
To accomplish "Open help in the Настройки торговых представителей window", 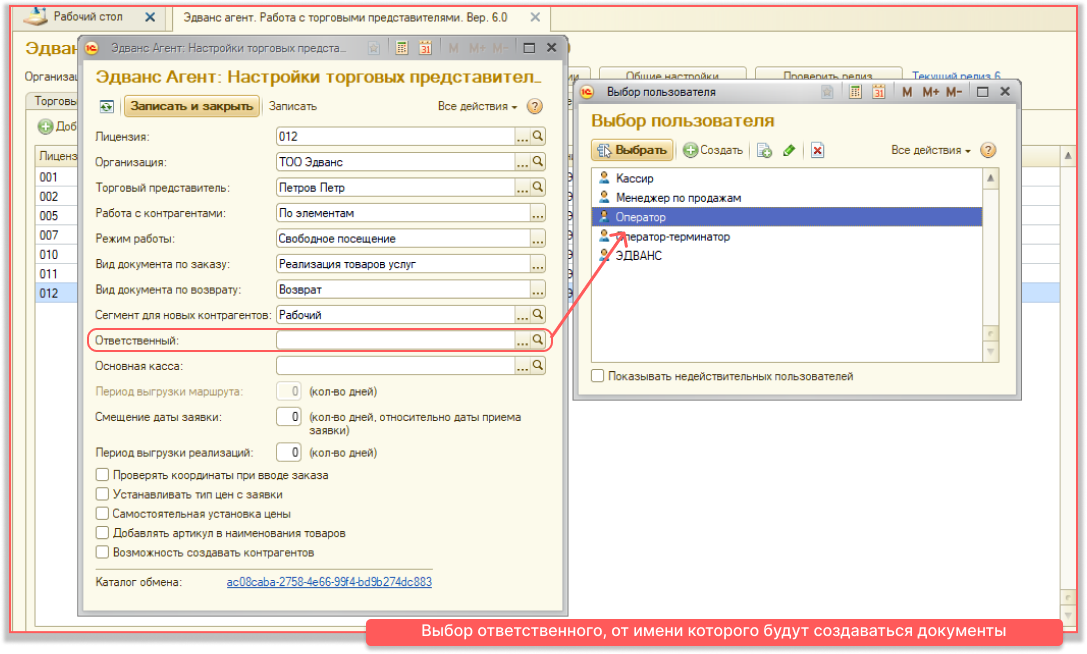I will tap(534, 107).
